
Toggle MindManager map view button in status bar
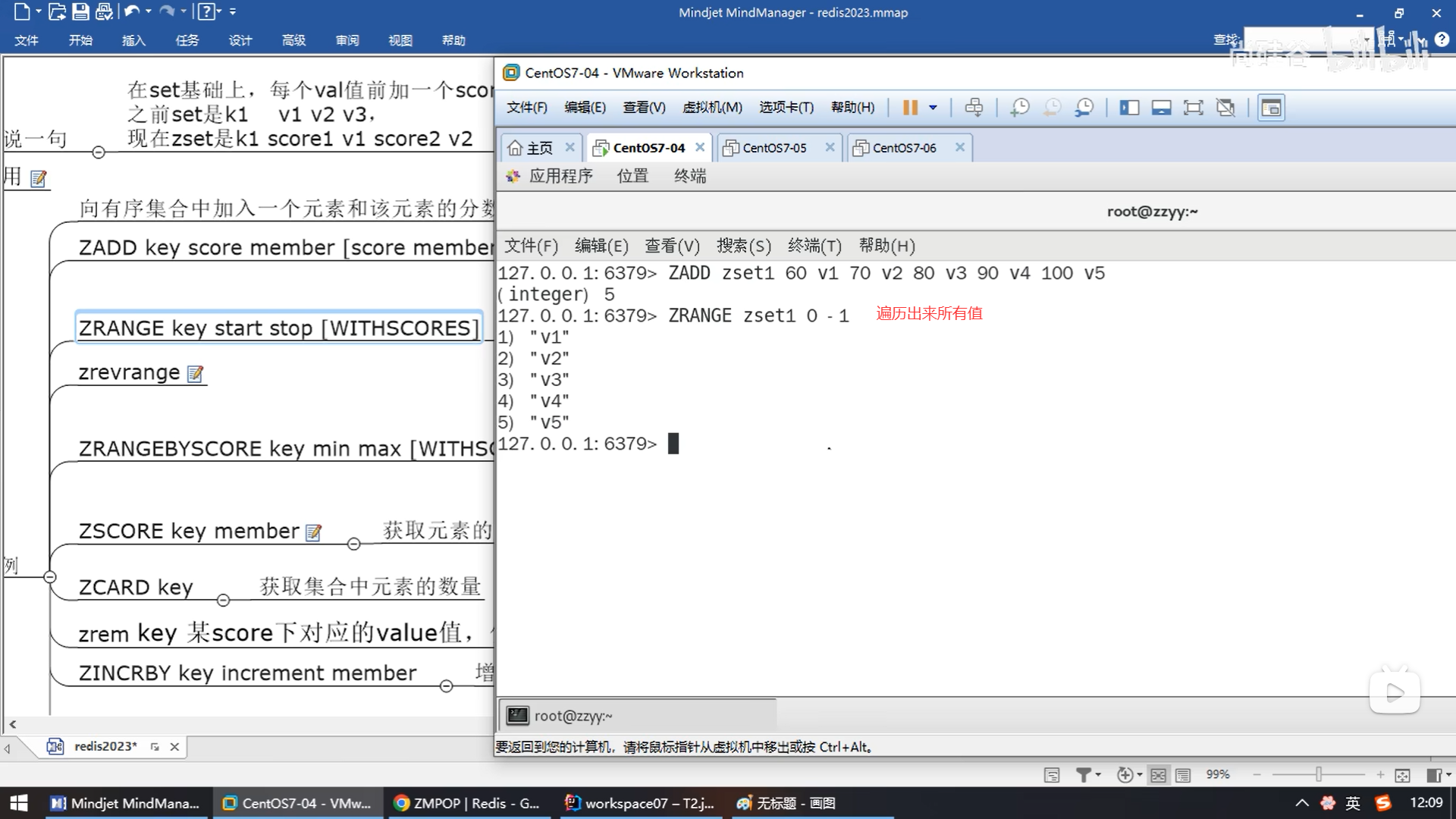(1158, 775)
